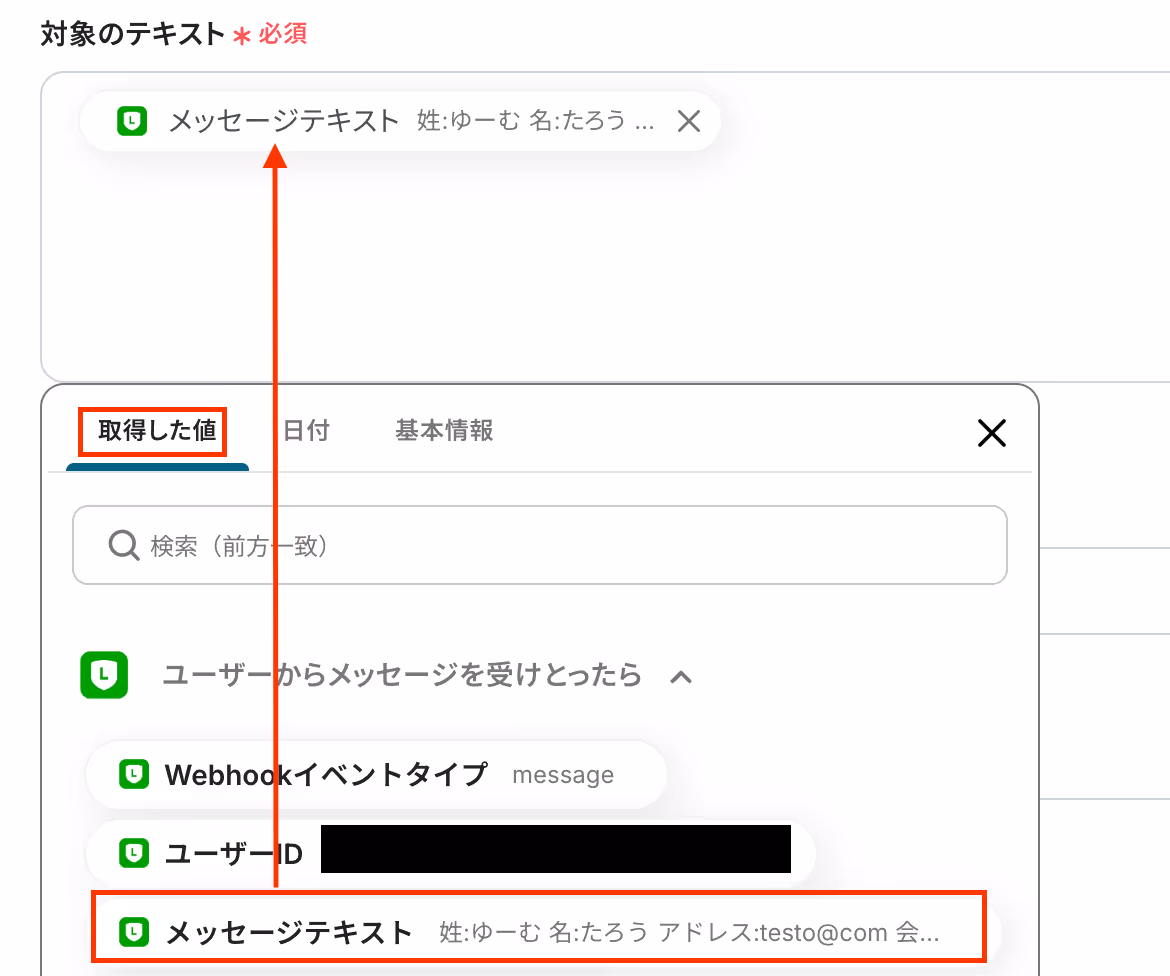
Task: Click the 'message' value text
Action: [563, 775]
